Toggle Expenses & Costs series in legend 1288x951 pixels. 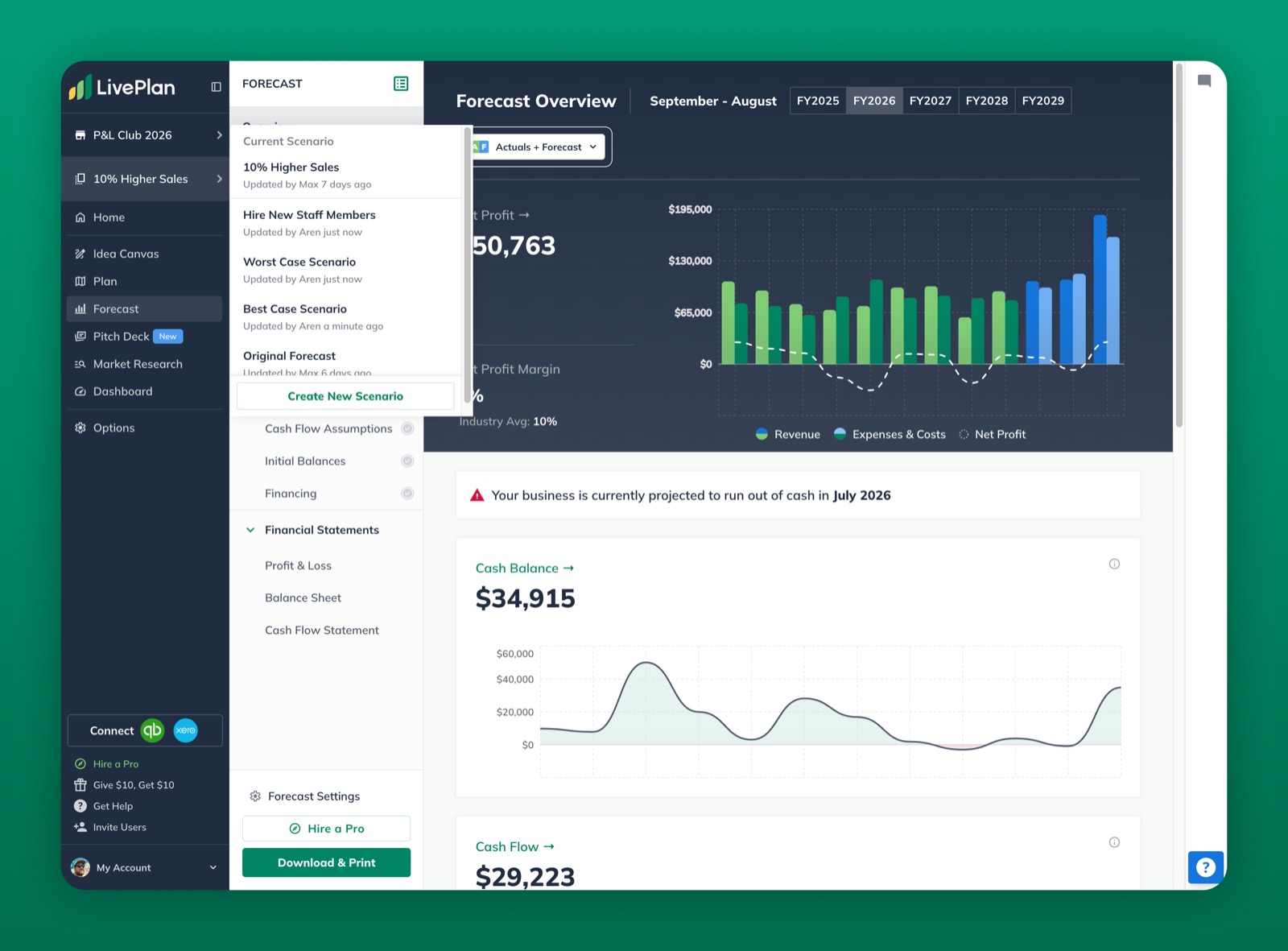(x=890, y=434)
